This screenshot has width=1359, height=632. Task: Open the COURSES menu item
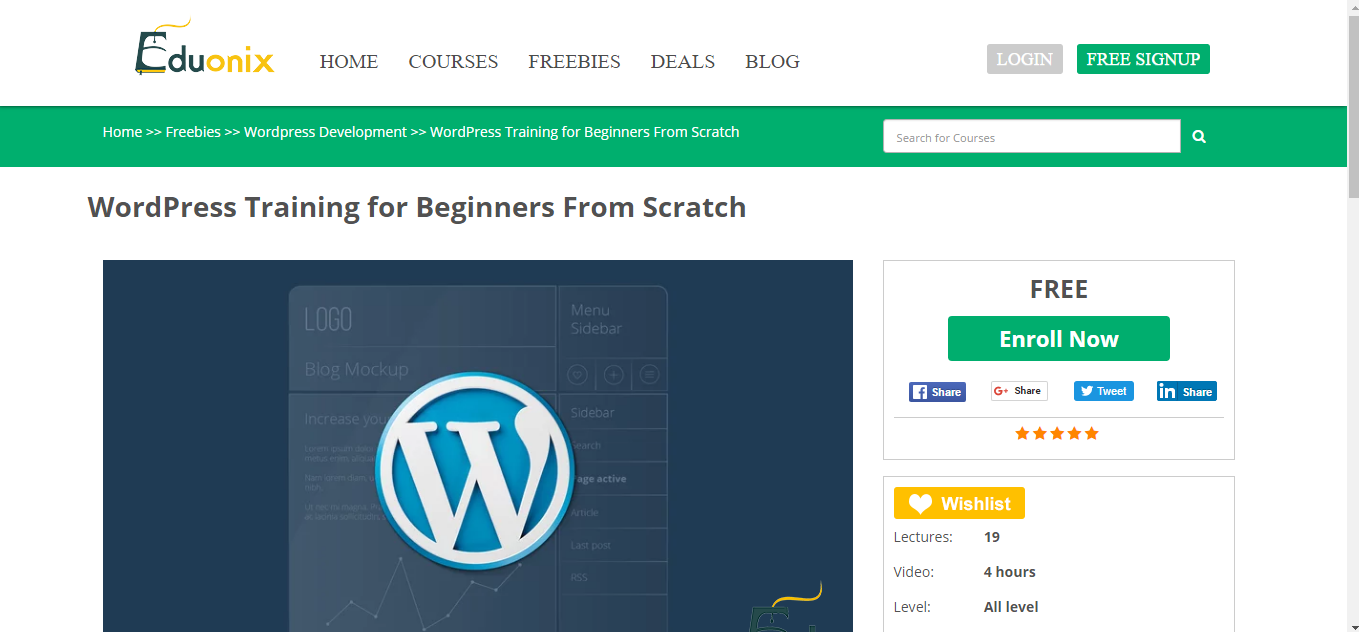click(x=453, y=62)
